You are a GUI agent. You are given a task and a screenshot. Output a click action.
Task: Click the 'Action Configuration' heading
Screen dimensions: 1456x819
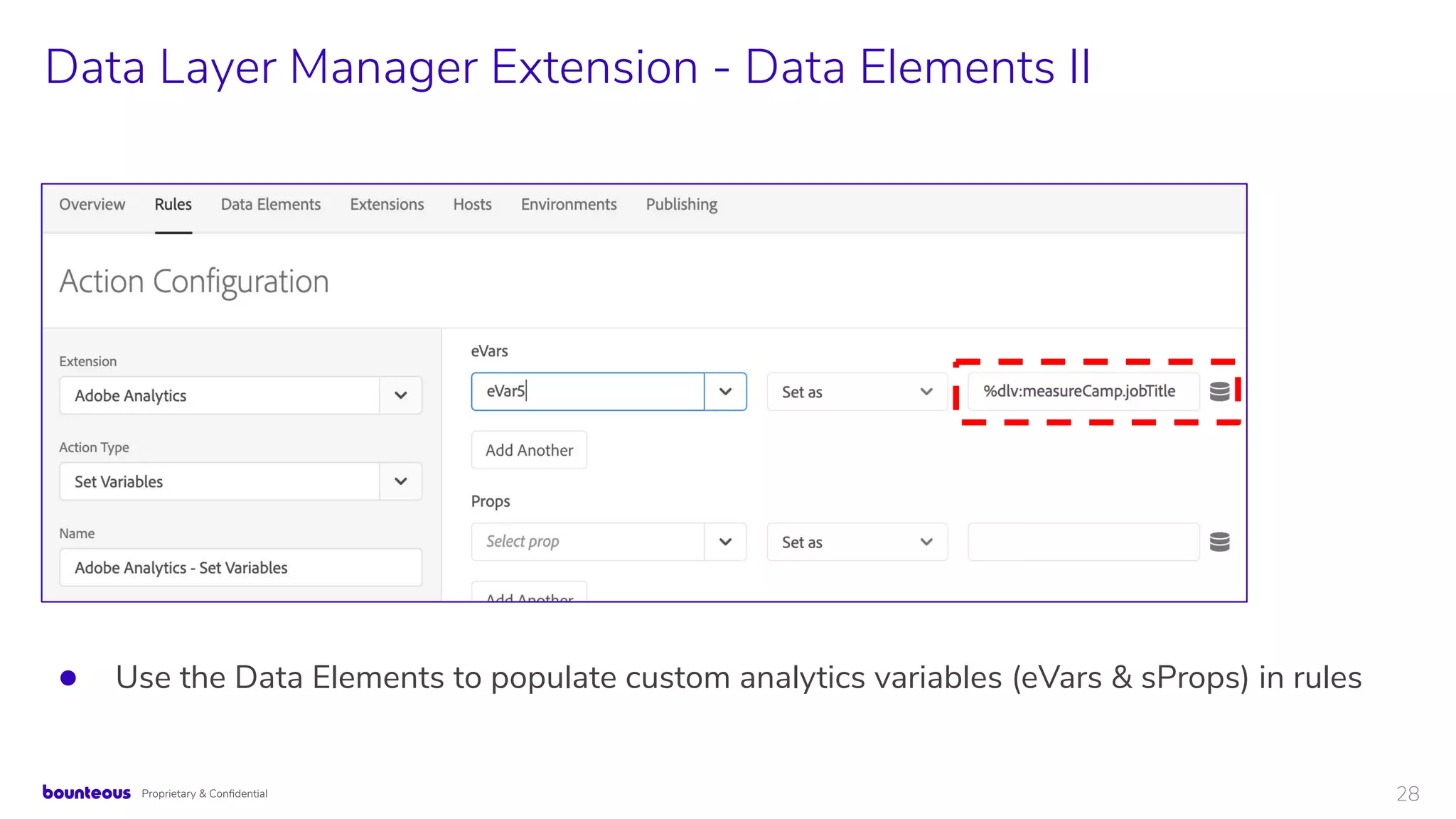click(194, 282)
